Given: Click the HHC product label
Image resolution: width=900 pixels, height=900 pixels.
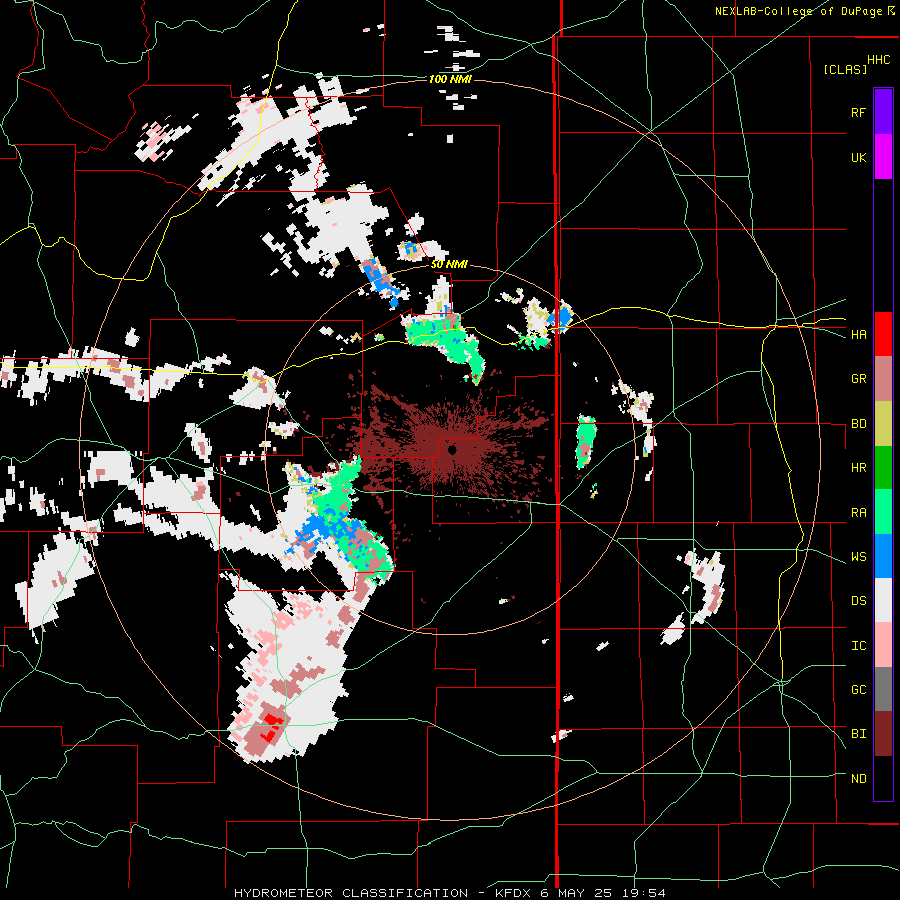Looking at the screenshot, I should (879, 60).
